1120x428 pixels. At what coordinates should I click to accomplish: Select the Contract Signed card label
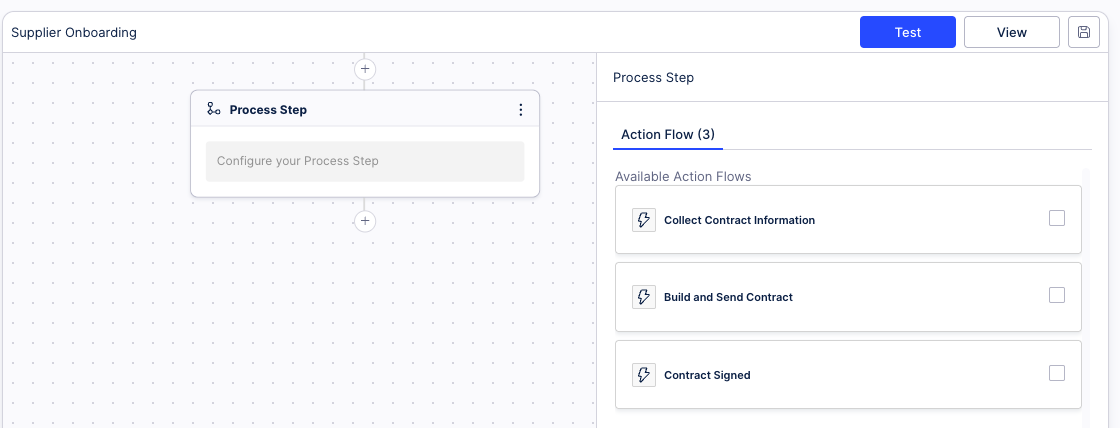pos(707,375)
